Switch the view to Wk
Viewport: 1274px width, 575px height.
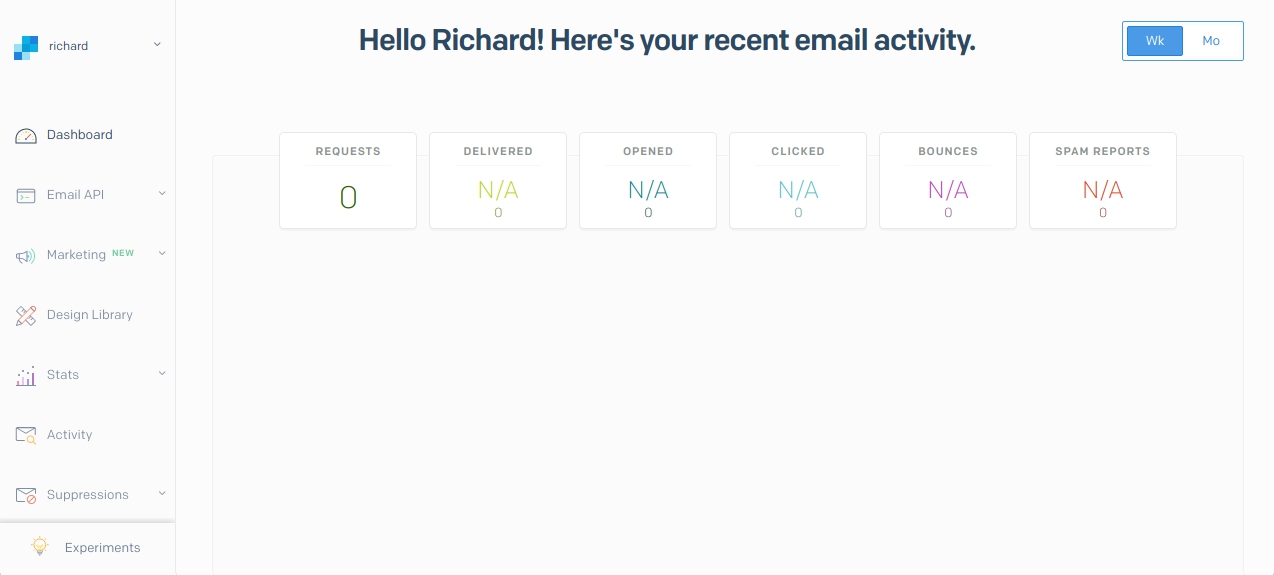pos(1155,41)
